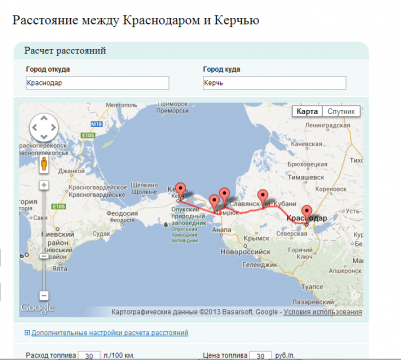The image size is (401, 360).
Task: Switch map view to Карта
Action: (307, 111)
